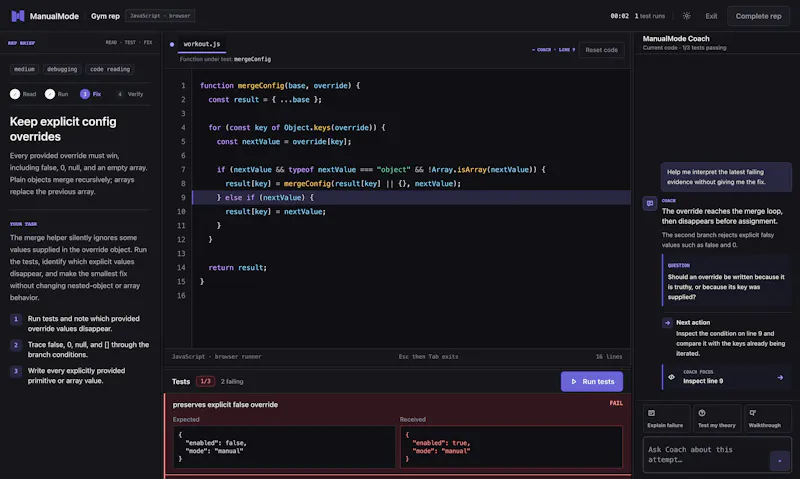
Task: Click task number 3 badge
Action: pos(16,371)
